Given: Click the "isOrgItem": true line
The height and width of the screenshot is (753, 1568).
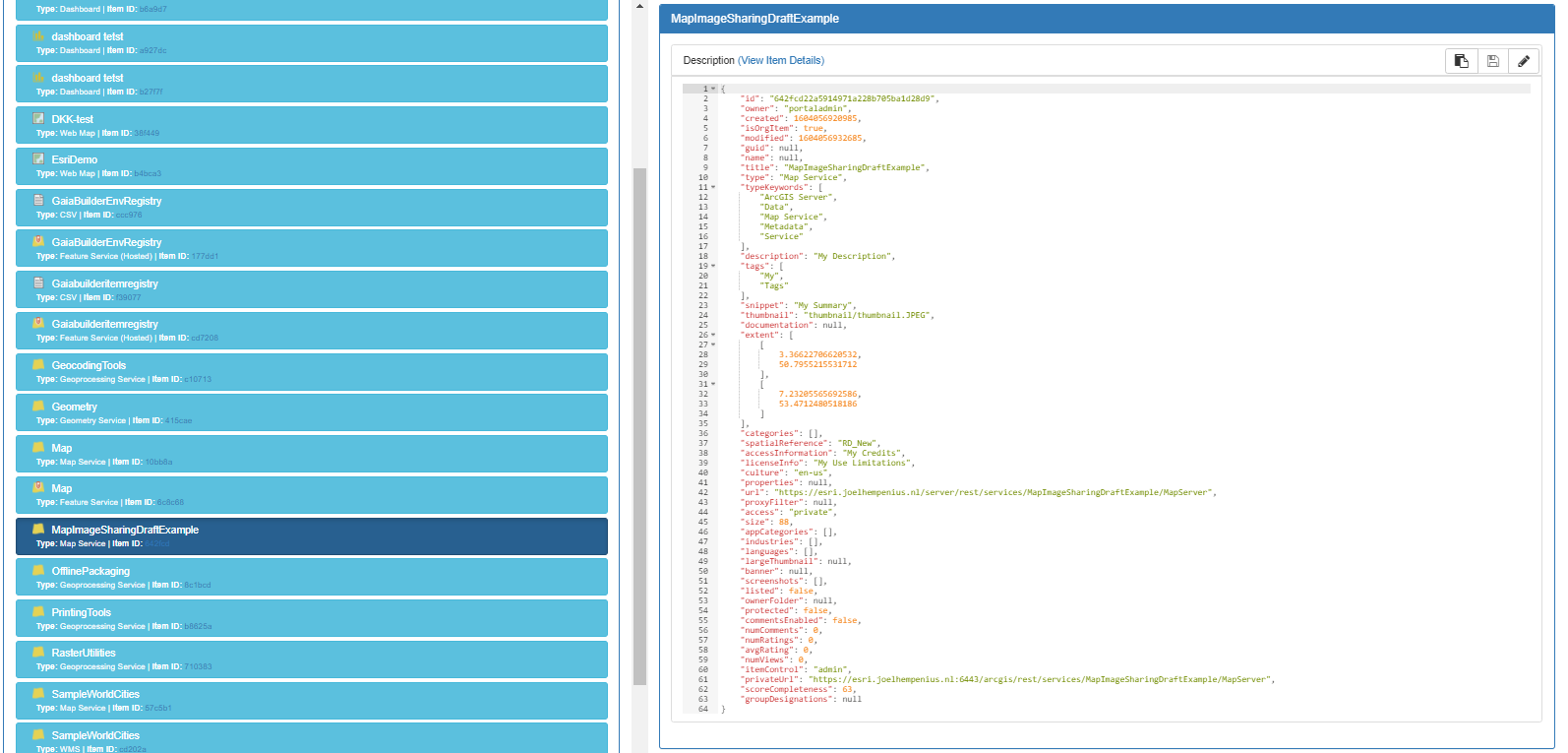Looking at the screenshot, I should (784, 128).
